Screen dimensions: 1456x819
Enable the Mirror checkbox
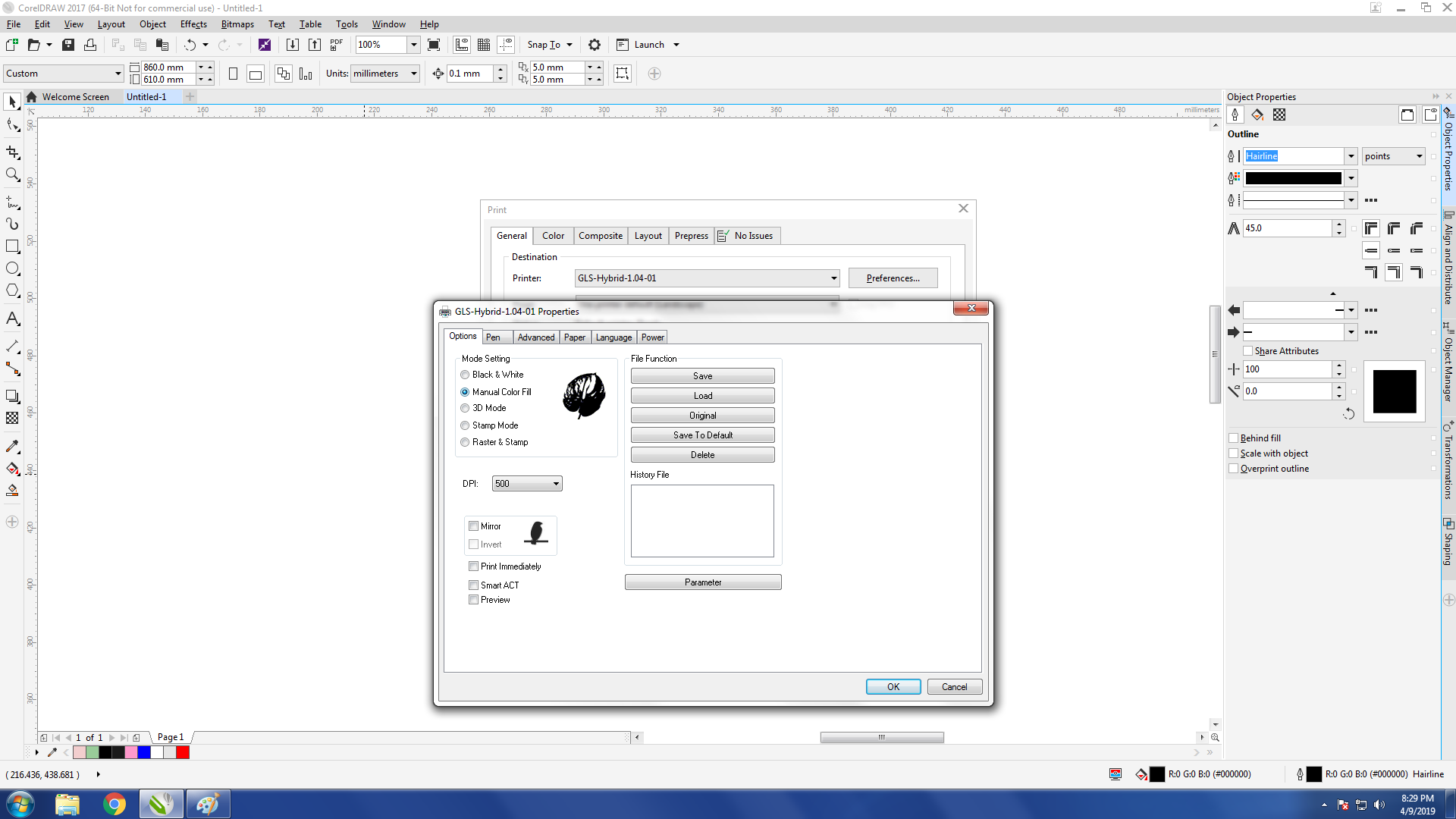473,526
